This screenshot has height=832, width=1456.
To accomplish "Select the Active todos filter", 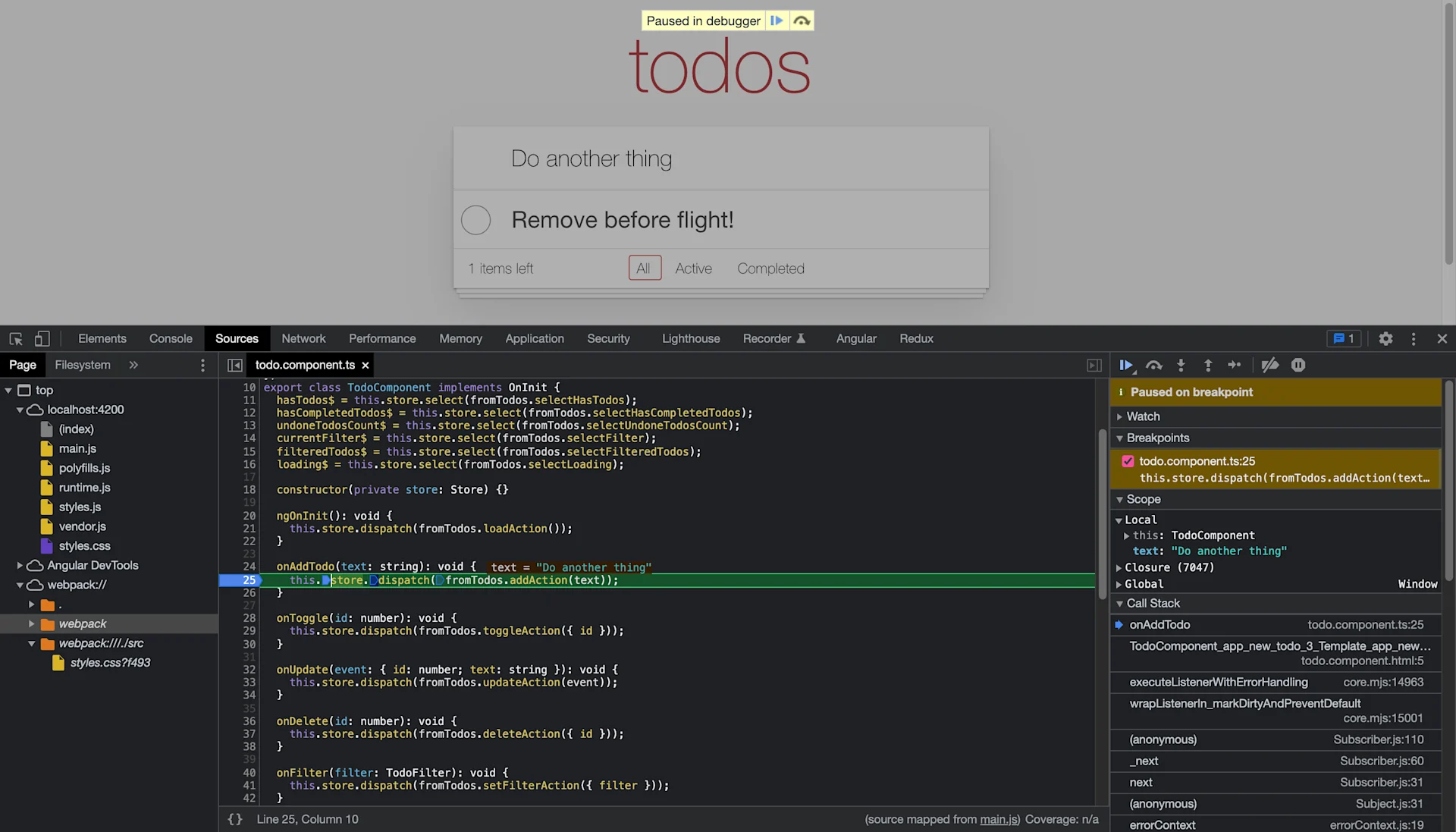I will (693, 268).
